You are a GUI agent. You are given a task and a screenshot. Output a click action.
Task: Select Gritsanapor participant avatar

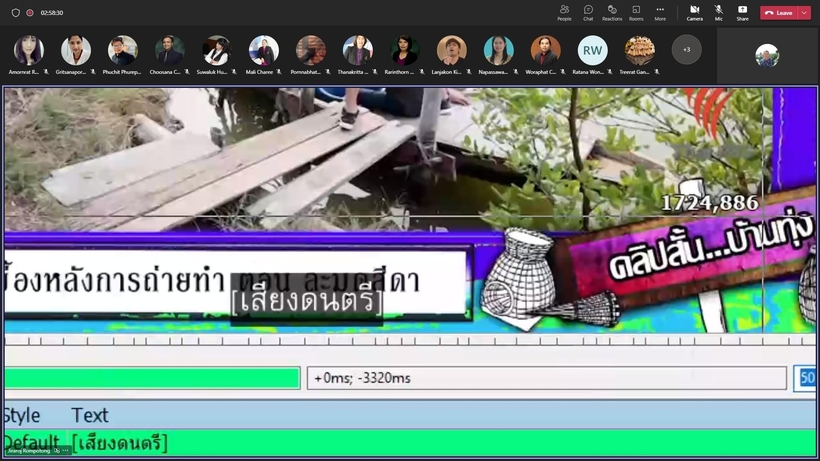tap(75, 50)
